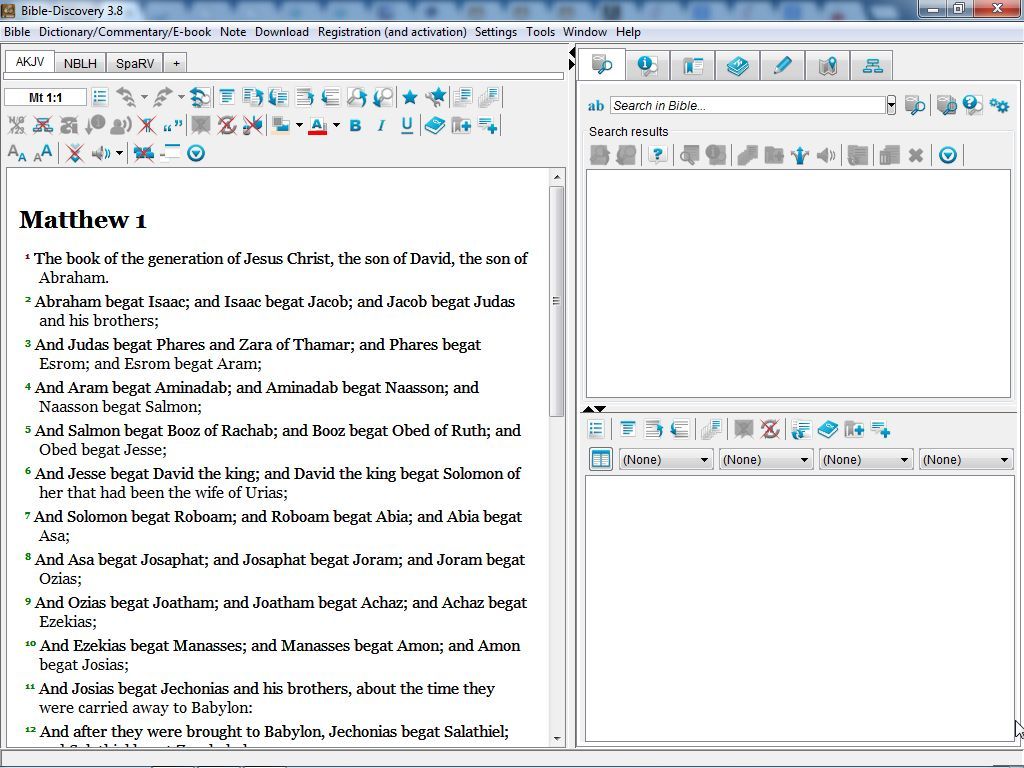Toggle the crossed-out hierarchy icon
The width and height of the screenshot is (1024, 768).
[x=43, y=125]
